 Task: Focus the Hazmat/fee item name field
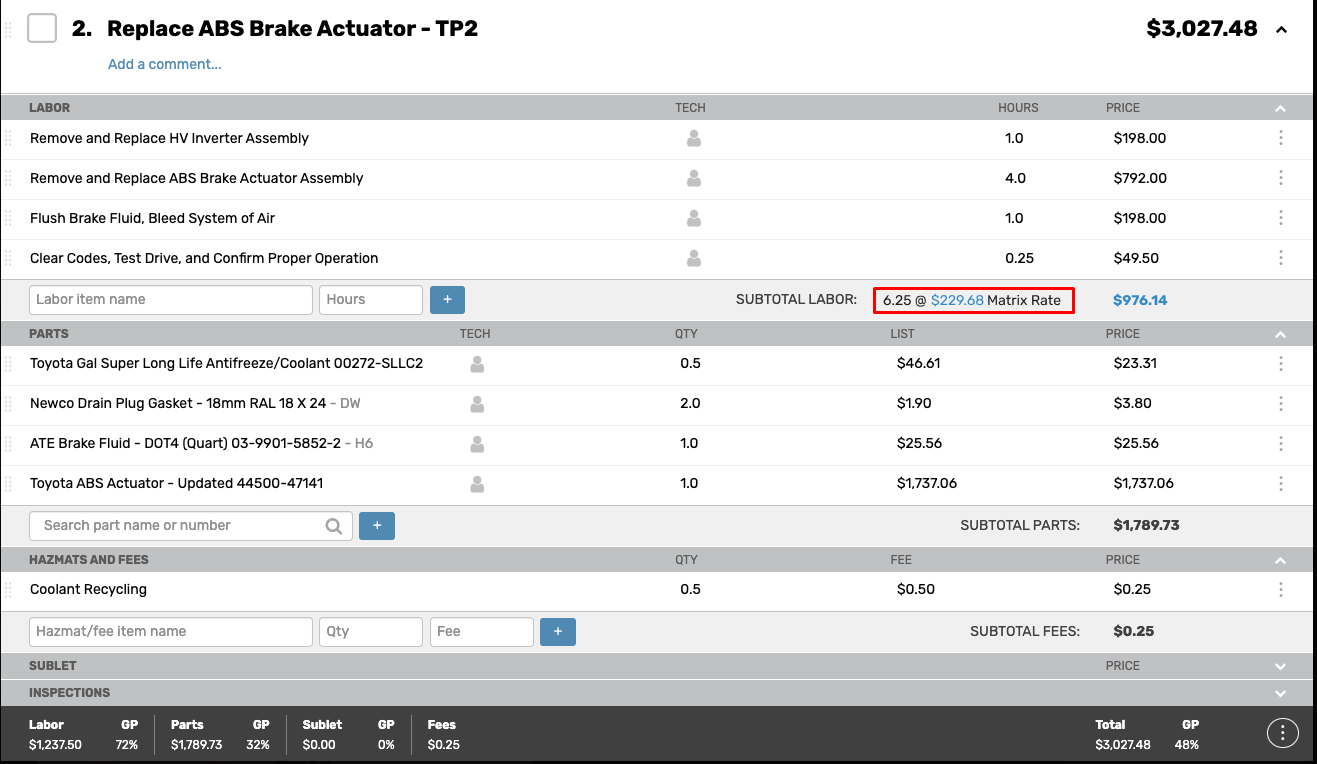171,631
